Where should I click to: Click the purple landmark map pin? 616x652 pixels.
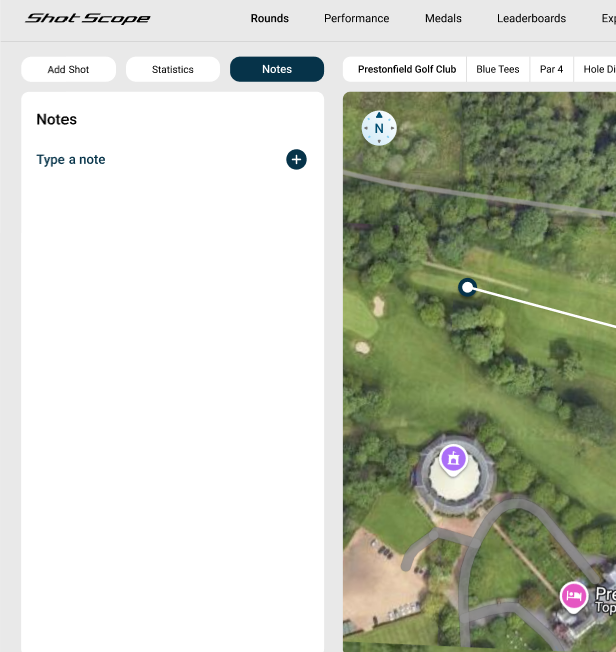coord(453,459)
